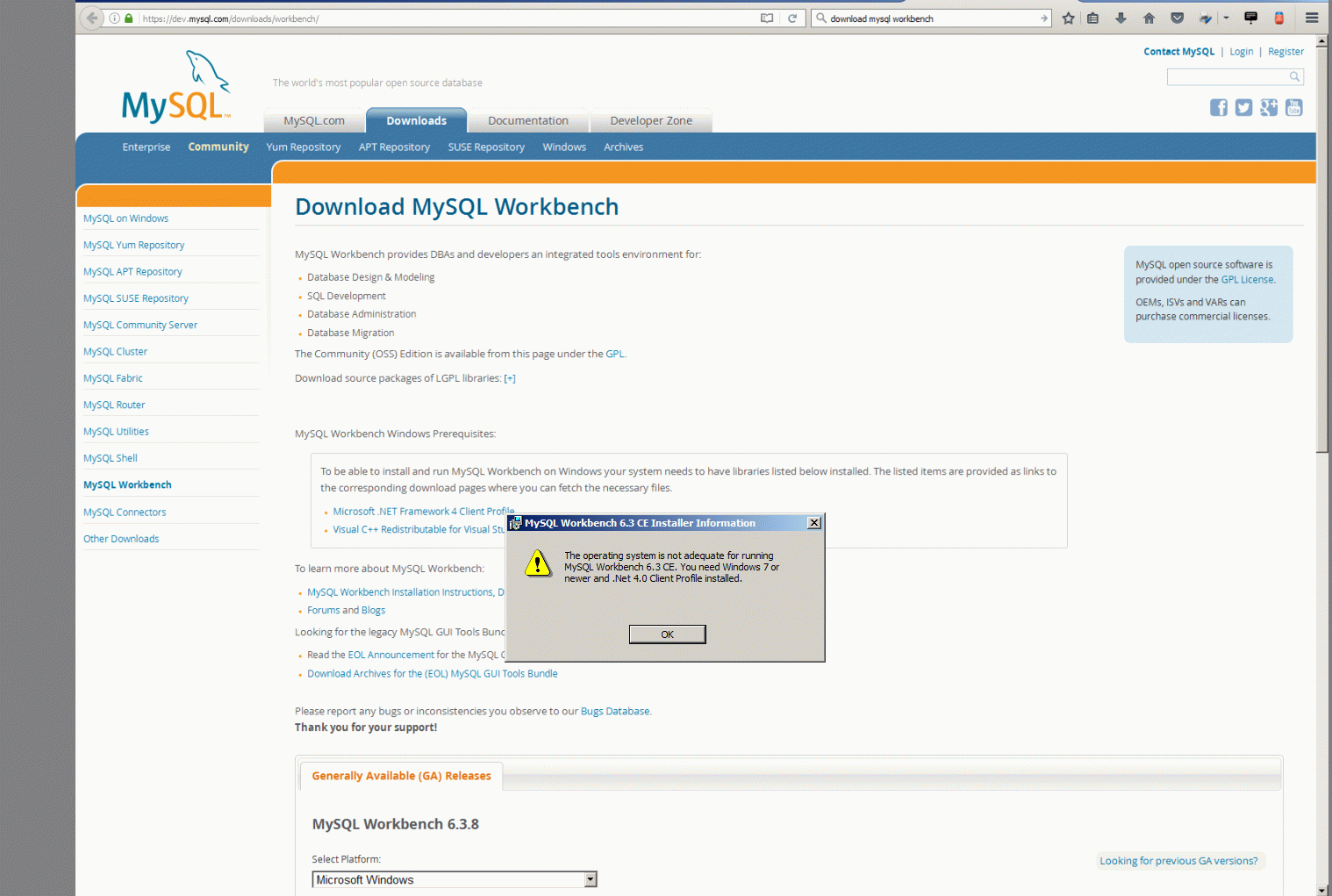Click the page scrollbar down arrow
The width and height of the screenshot is (1332, 896).
tap(1322, 890)
